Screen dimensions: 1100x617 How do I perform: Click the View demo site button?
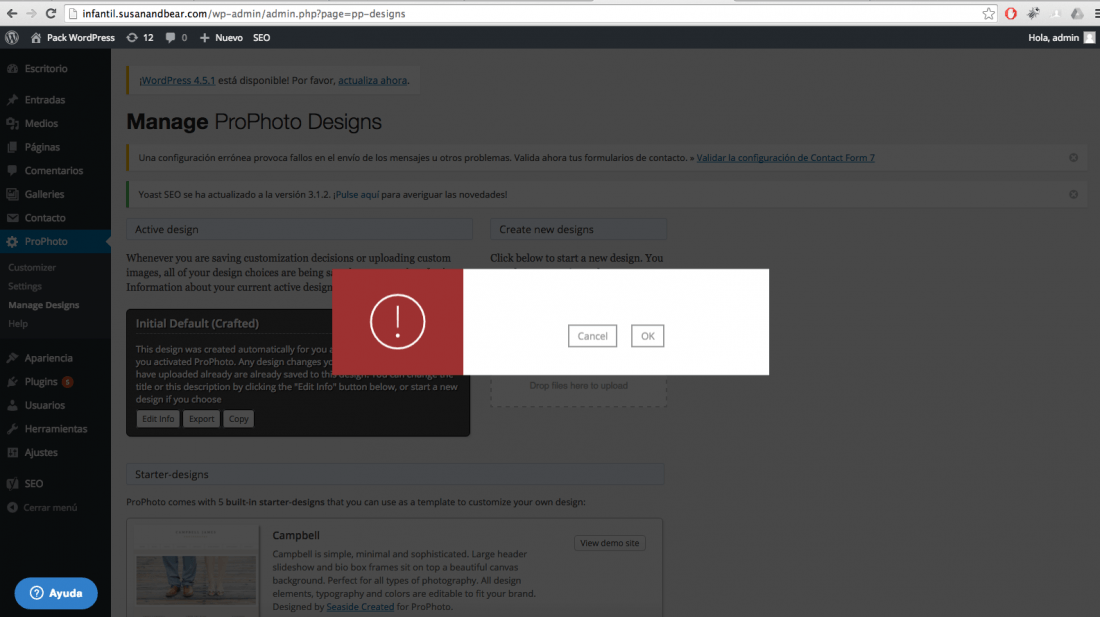[610, 543]
